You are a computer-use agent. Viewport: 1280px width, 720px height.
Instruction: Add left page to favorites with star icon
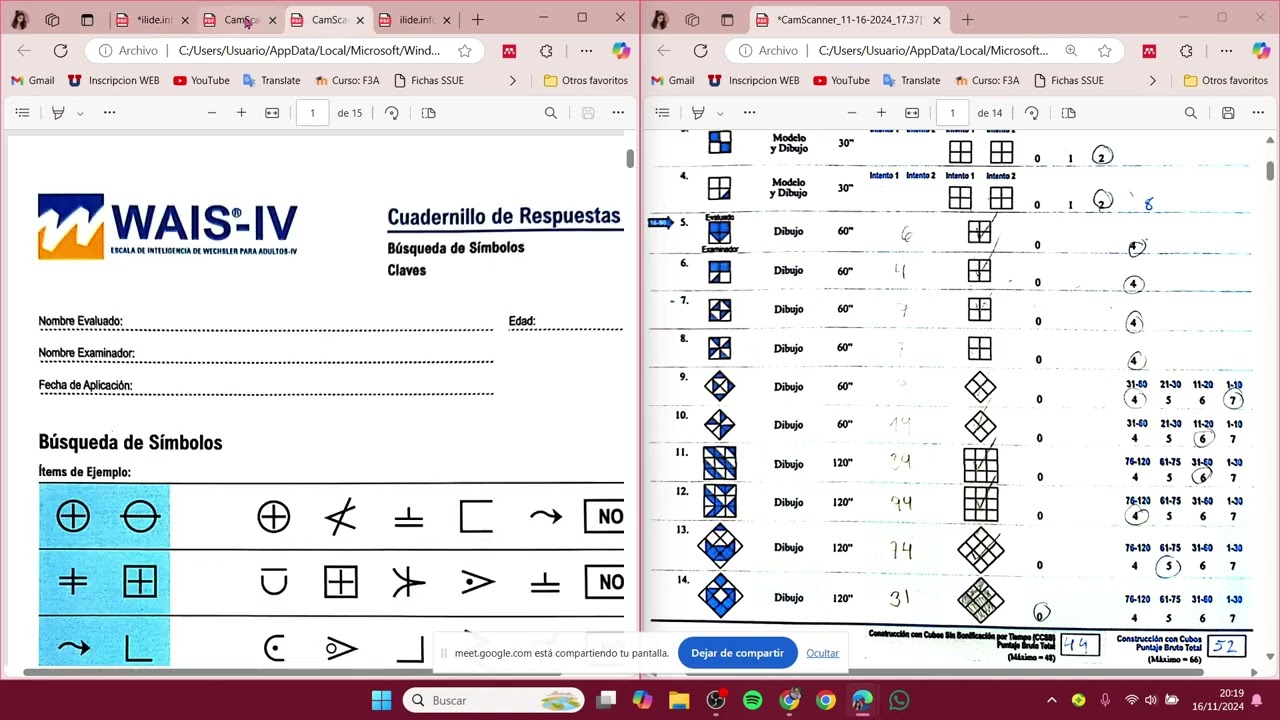465,50
